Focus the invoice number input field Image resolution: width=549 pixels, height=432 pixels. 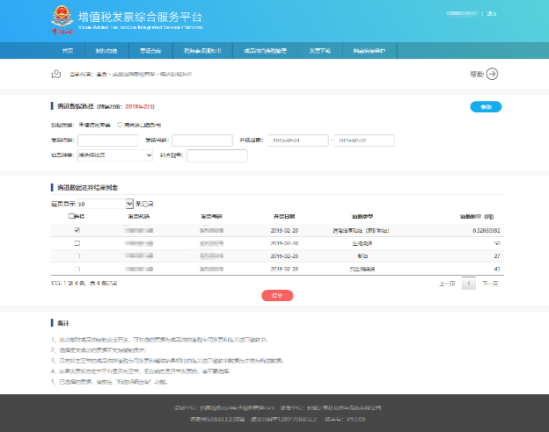click(x=202, y=140)
